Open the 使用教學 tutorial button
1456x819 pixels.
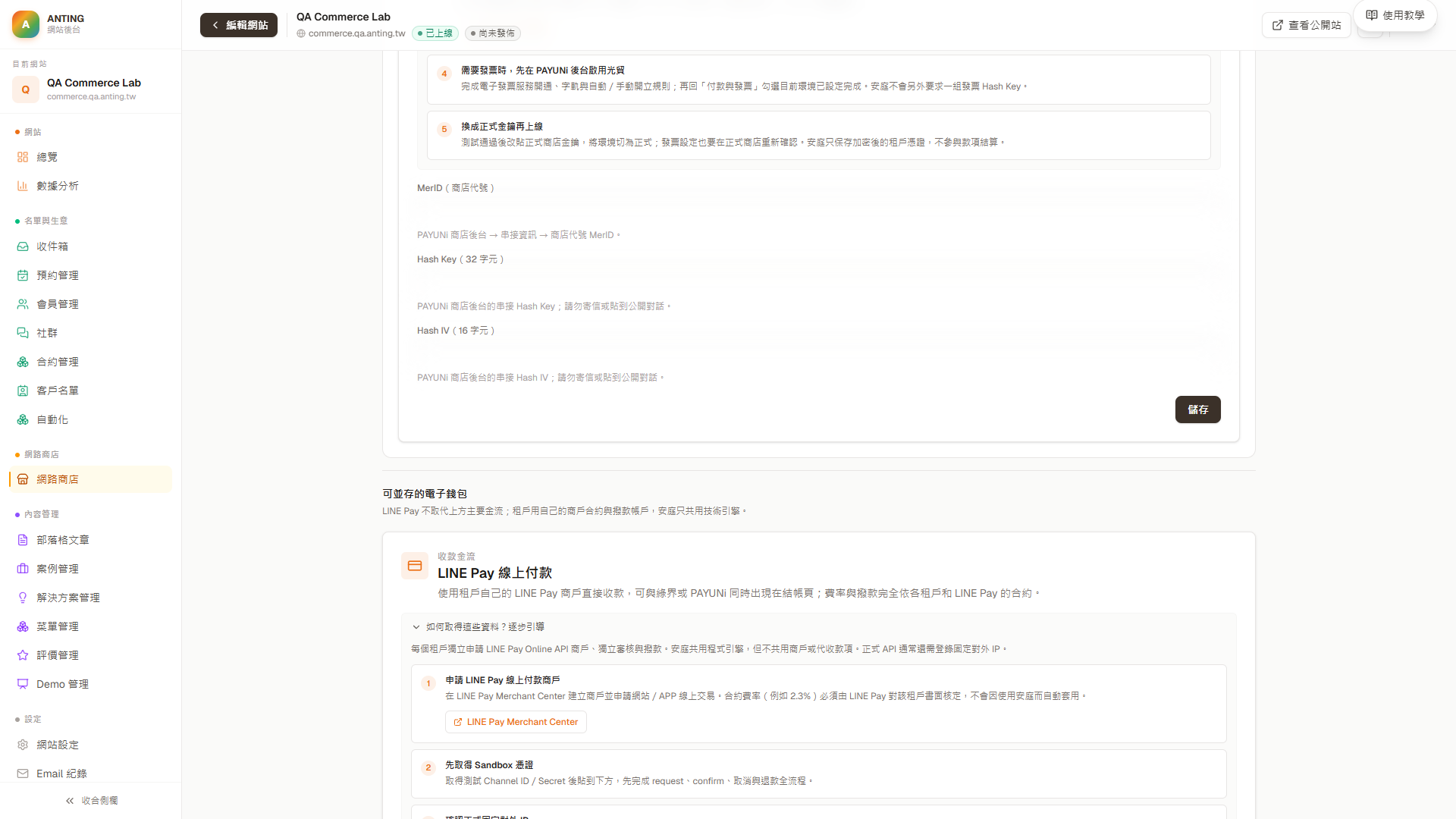pos(1395,15)
